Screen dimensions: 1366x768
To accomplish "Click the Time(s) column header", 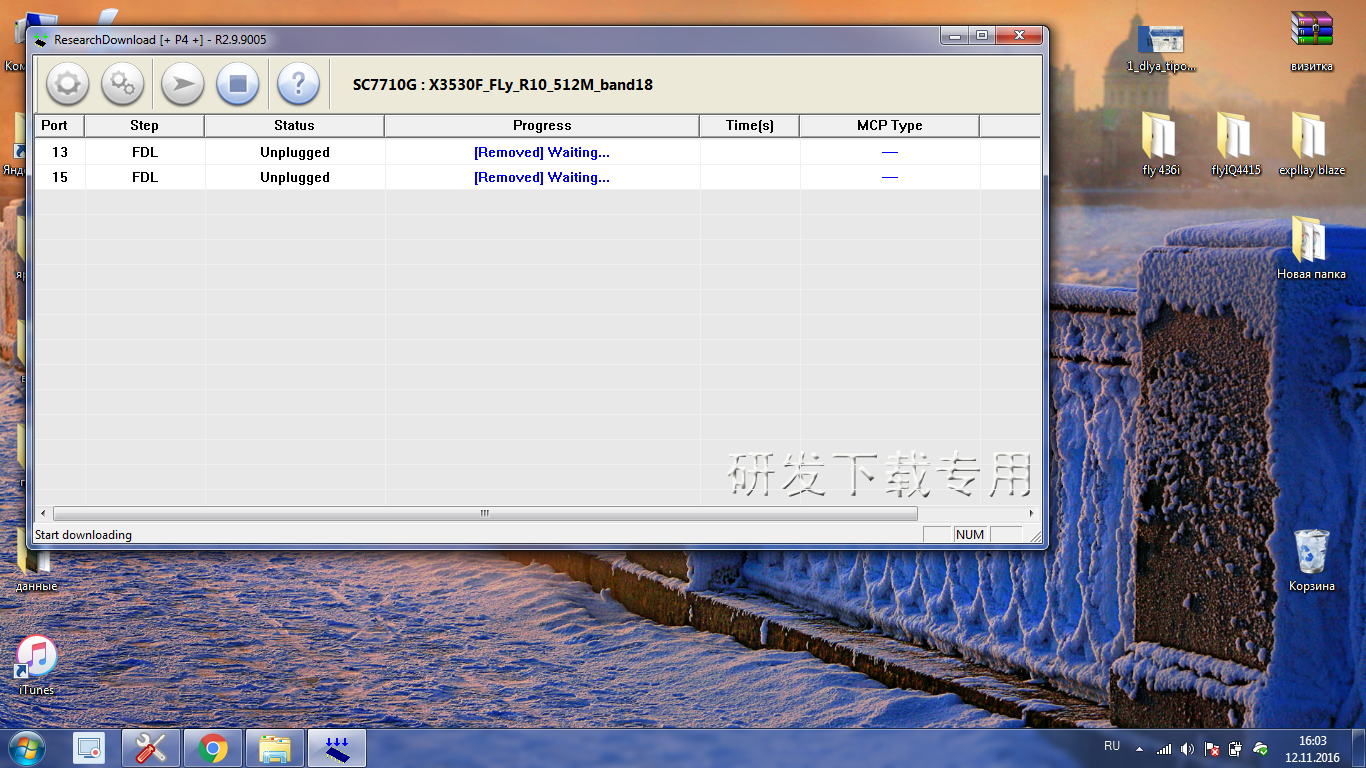I will click(750, 126).
